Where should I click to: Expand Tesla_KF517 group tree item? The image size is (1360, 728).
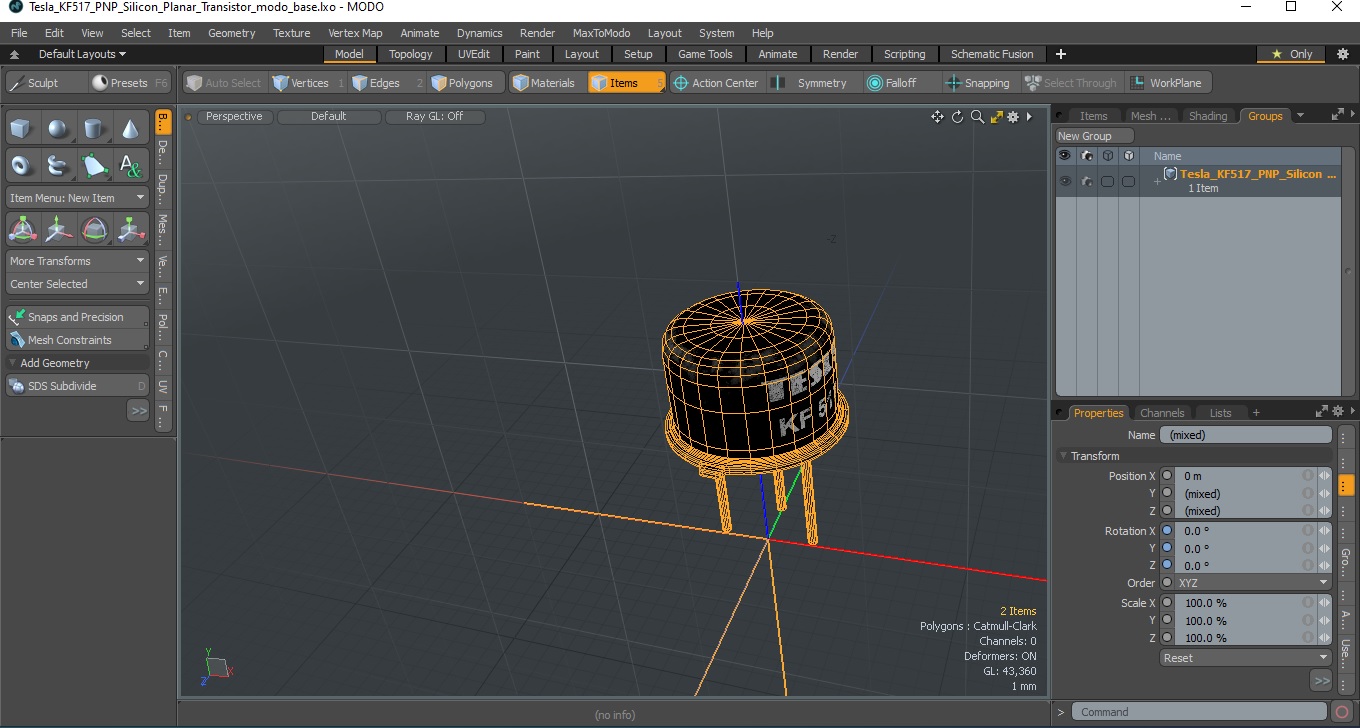tap(1156, 181)
